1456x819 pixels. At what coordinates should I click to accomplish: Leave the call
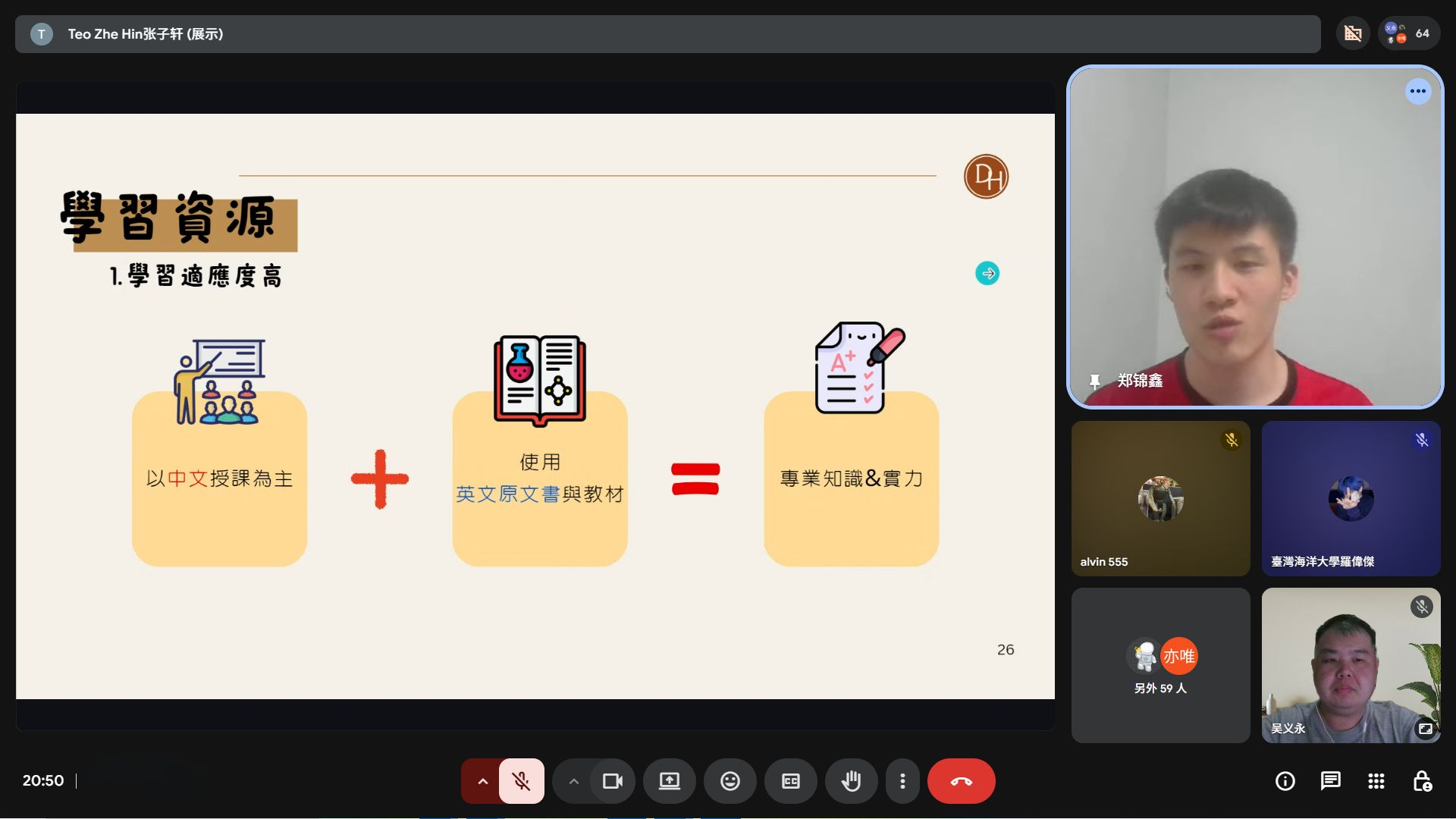(x=961, y=781)
